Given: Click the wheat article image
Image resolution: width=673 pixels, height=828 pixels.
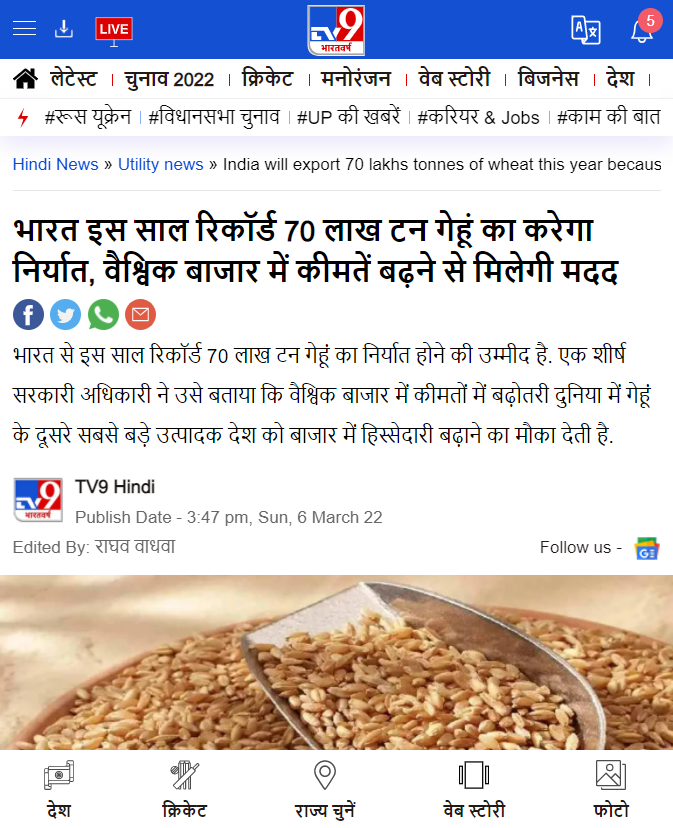Looking at the screenshot, I should click(336, 662).
